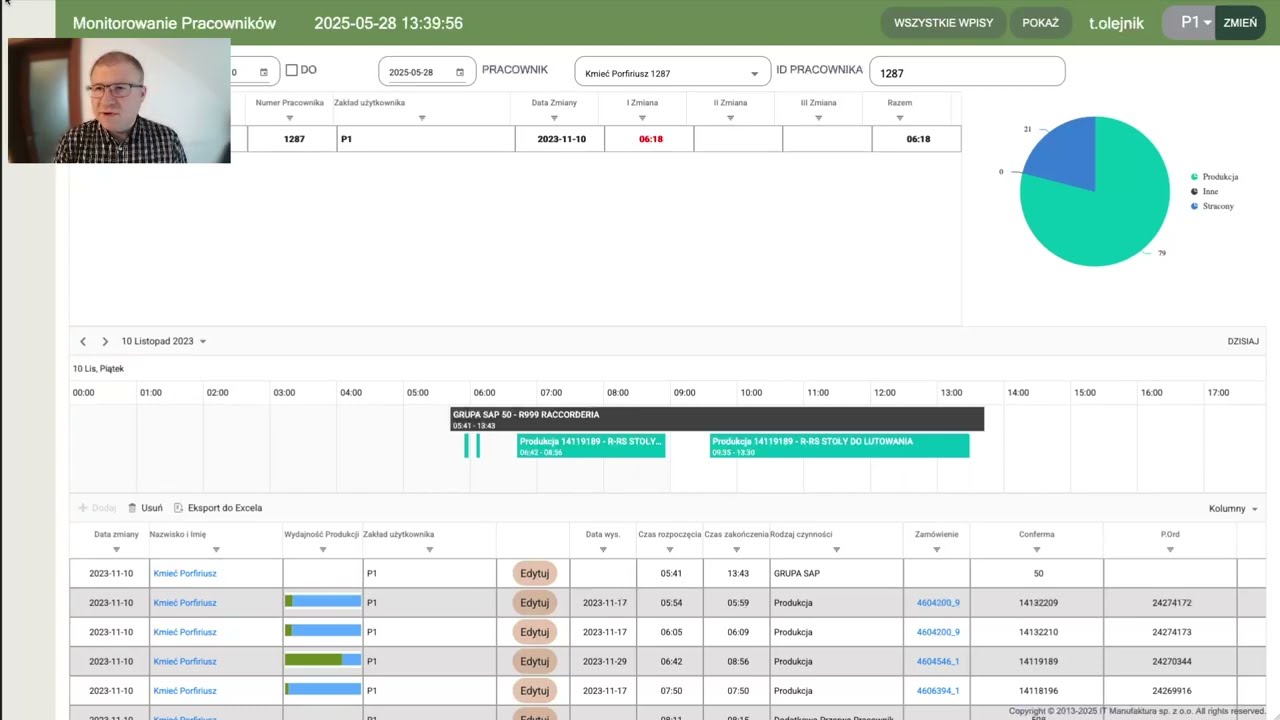Select Produkcja R-RS STOŁY DO LUTOWANIA block

(839, 446)
